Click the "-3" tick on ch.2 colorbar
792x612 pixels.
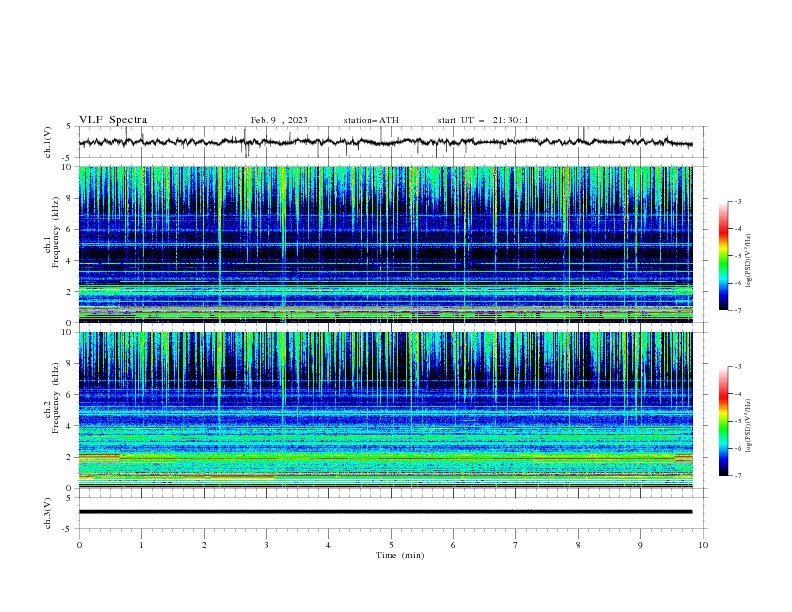[737, 367]
